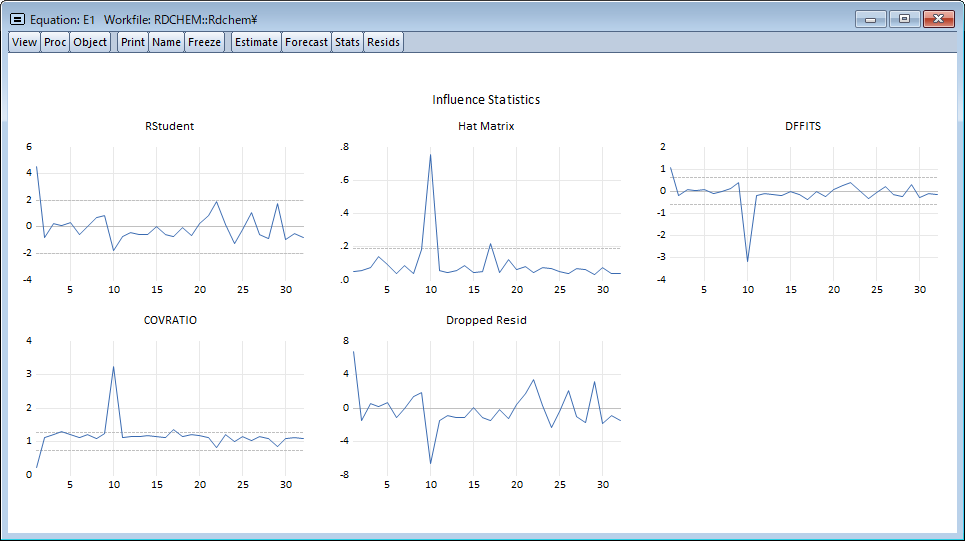965x541 pixels.
Task: Open the View menu
Action: click(x=25, y=42)
